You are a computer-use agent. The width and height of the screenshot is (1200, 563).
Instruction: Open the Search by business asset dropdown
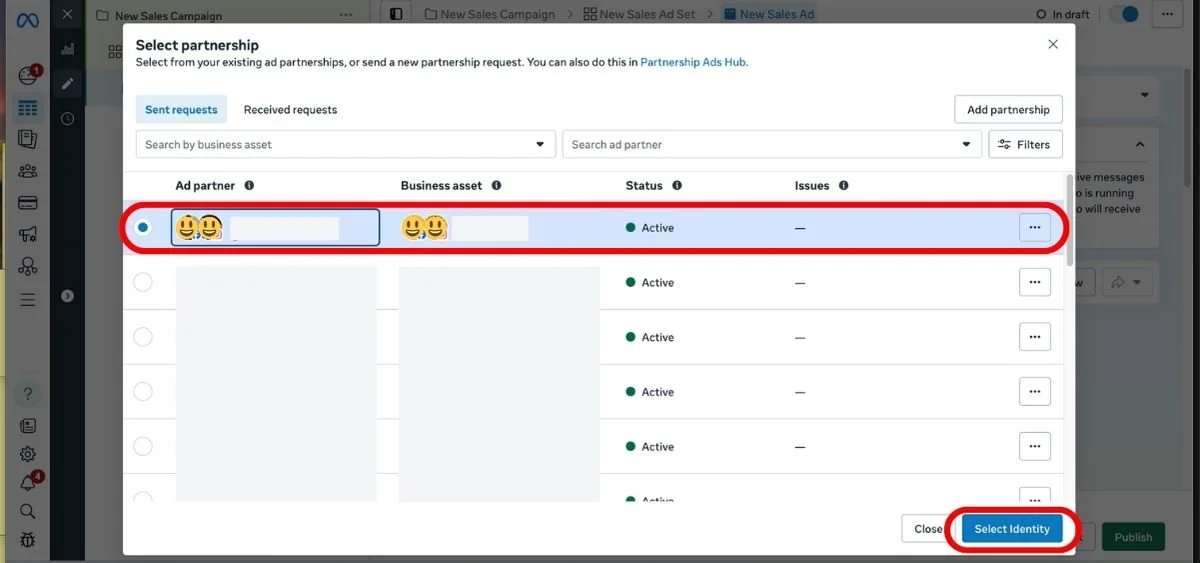pos(346,144)
